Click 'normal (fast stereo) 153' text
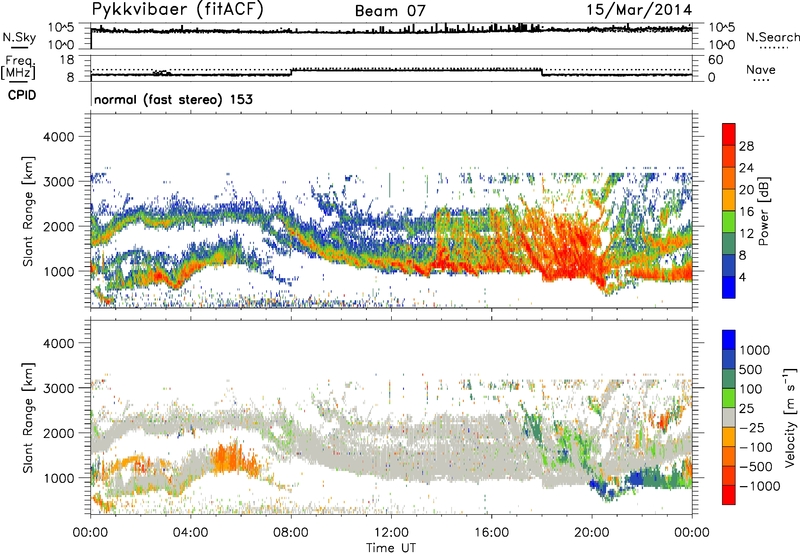 click(173, 99)
